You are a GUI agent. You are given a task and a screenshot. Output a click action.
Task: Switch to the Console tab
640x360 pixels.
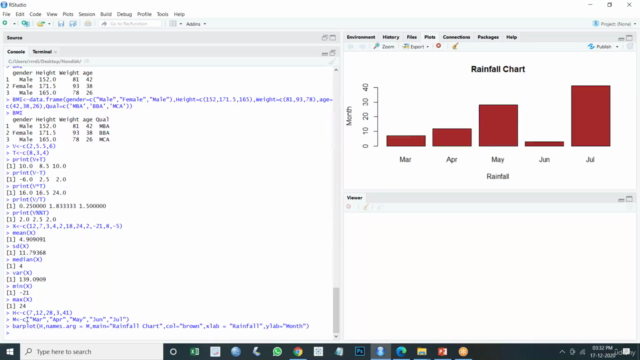pyautogui.click(x=16, y=52)
